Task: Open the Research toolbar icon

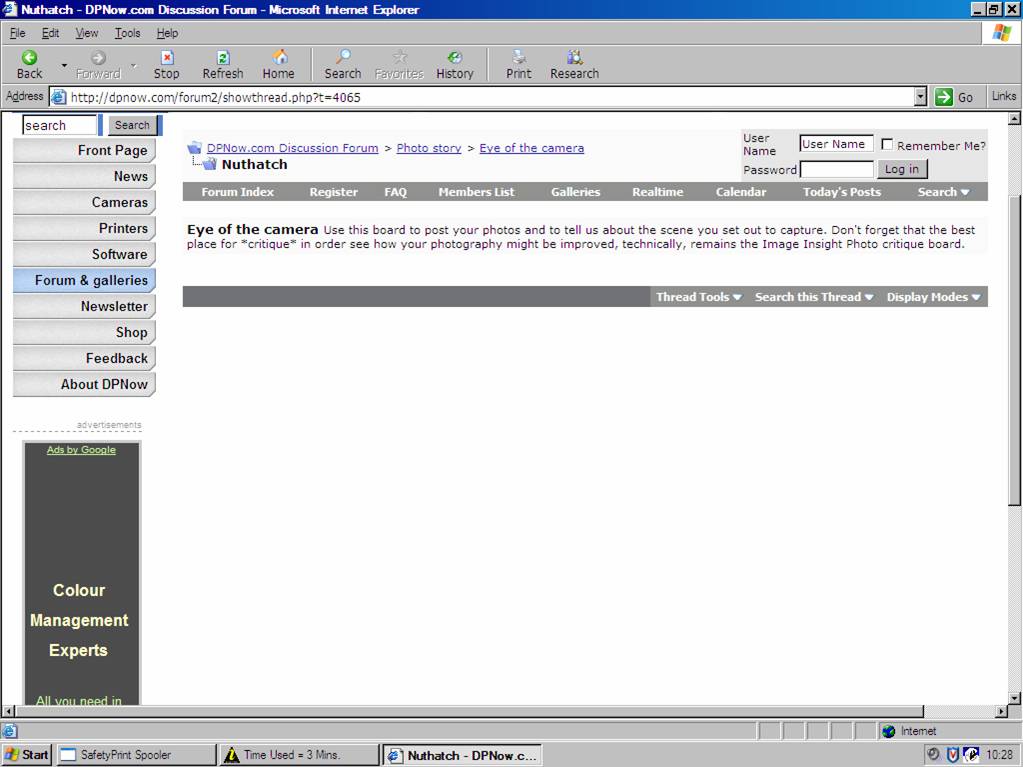Action: 574,58
